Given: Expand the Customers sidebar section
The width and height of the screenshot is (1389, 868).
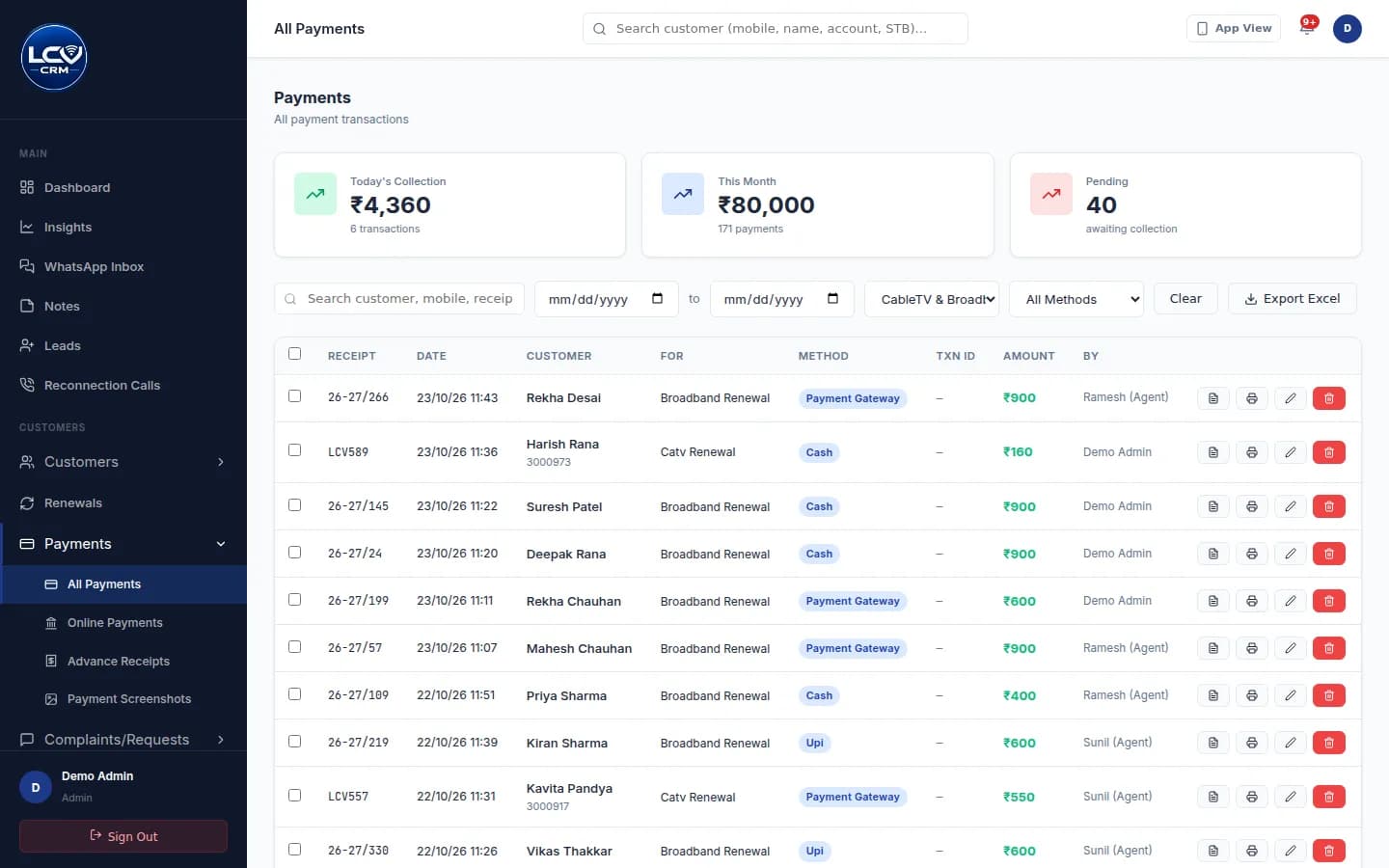Looking at the screenshot, I should pos(123,462).
